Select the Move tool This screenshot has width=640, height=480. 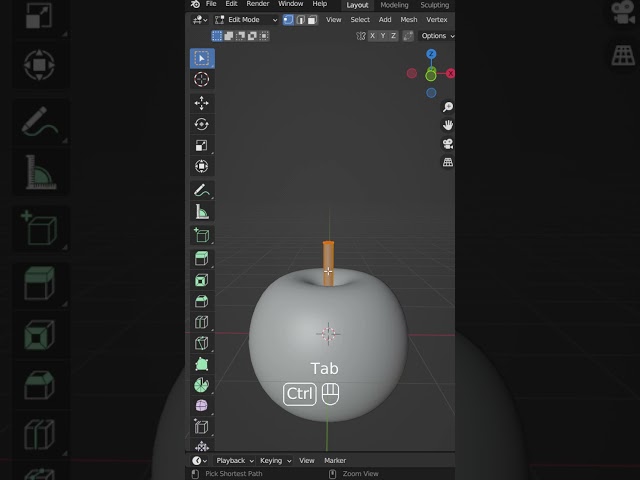202,103
